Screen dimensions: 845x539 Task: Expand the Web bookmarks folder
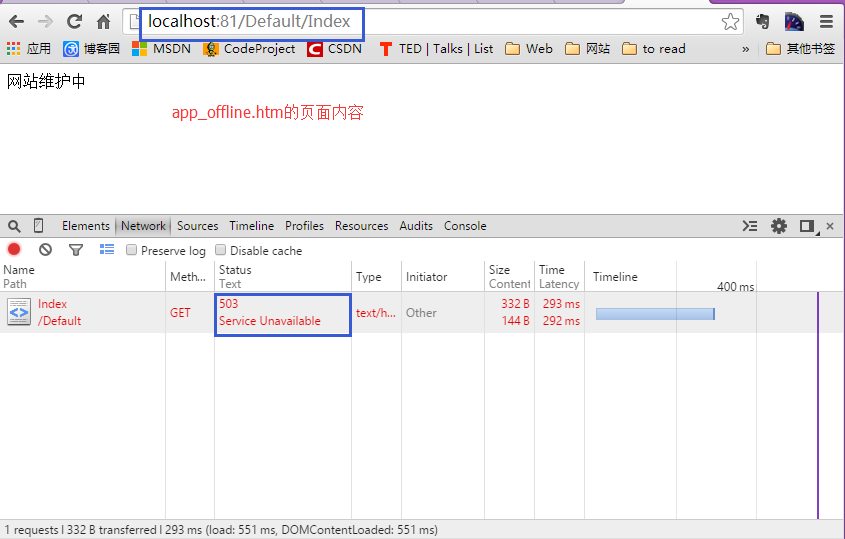click(529, 49)
